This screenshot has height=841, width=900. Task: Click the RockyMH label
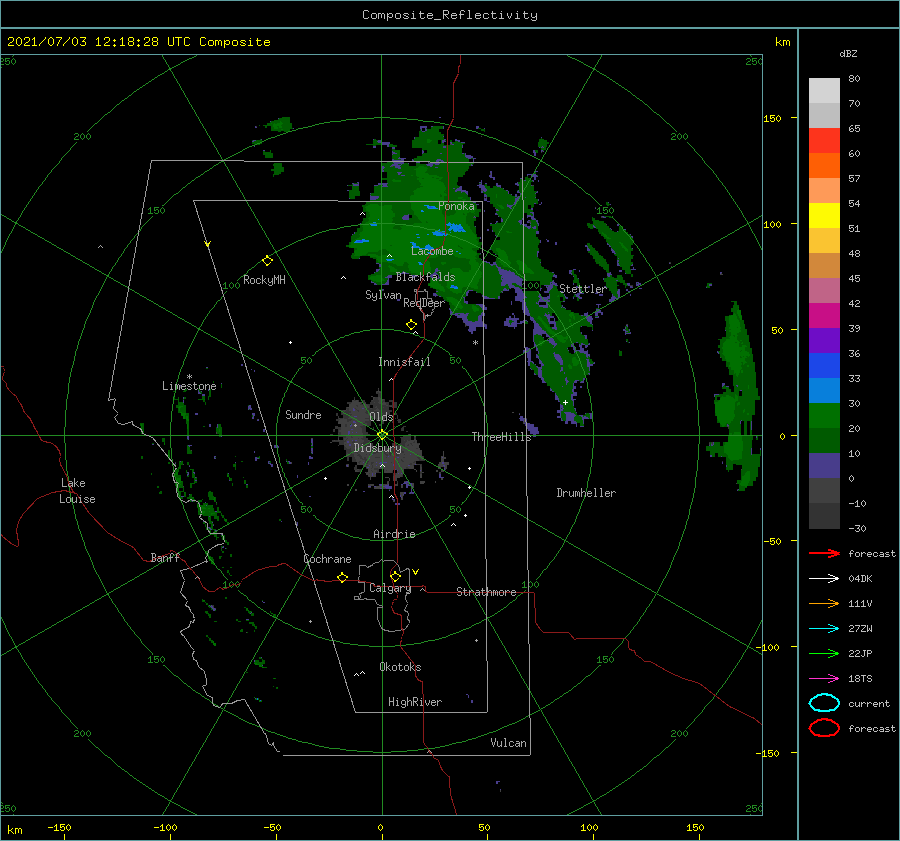(264, 280)
